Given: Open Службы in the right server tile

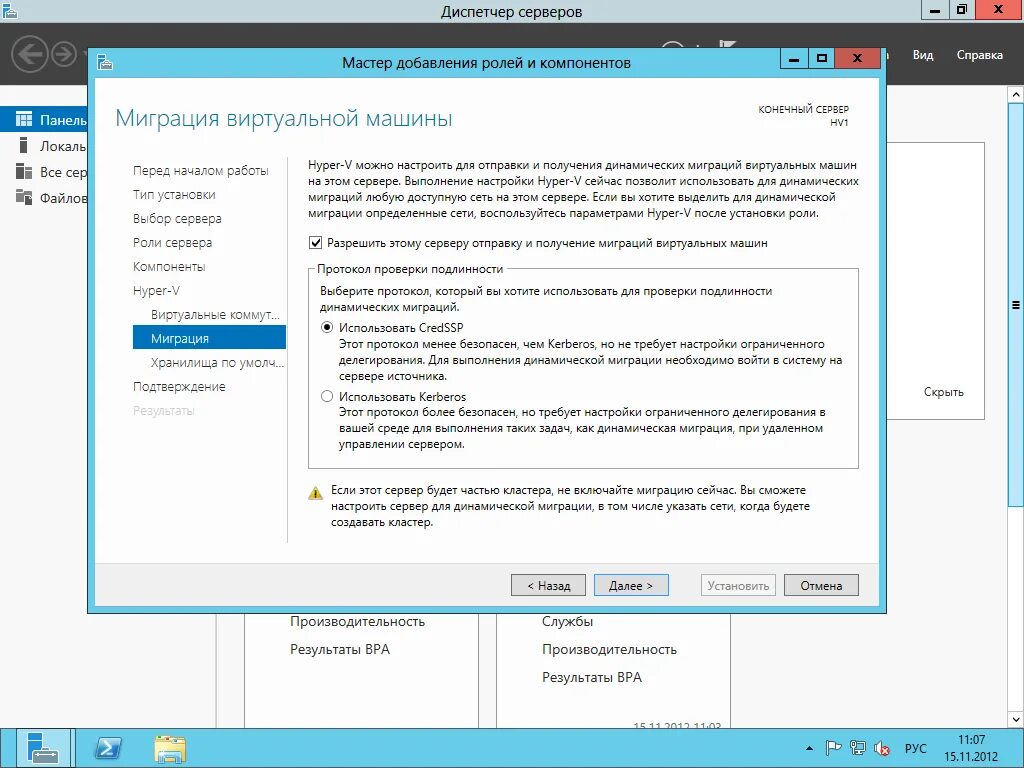Looking at the screenshot, I should pyautogui.click(x=568, y=622).
